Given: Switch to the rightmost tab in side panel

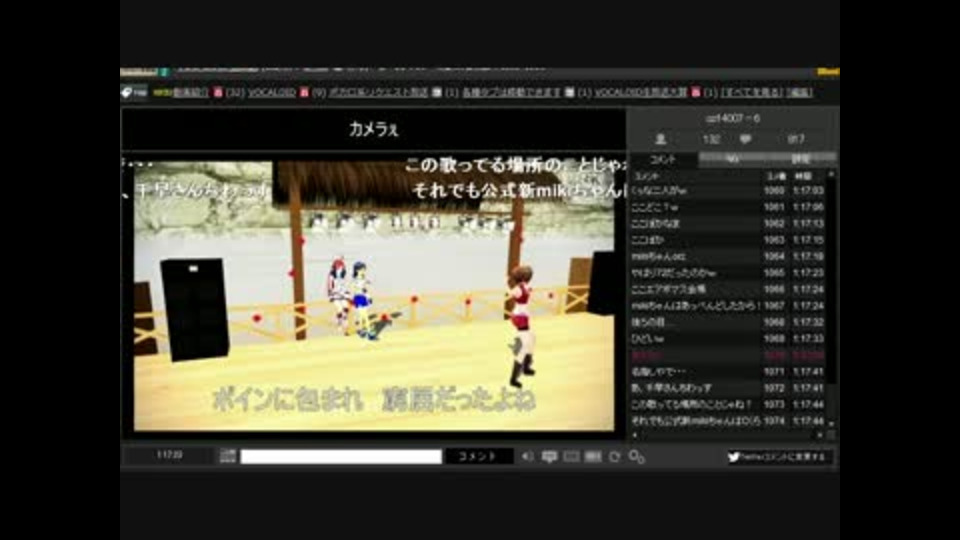Looking at the screenshot, I should (x=801, y=159).
